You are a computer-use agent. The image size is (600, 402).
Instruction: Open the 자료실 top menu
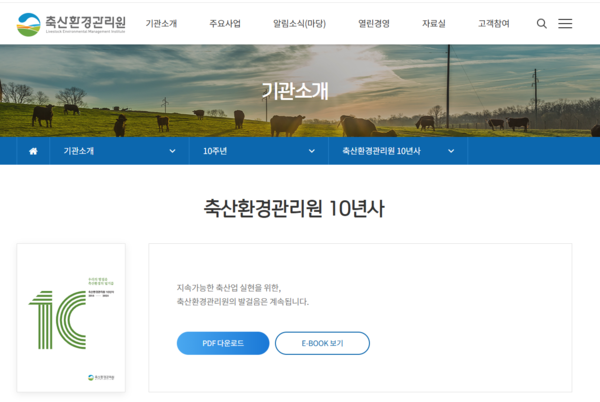point(434,23)
